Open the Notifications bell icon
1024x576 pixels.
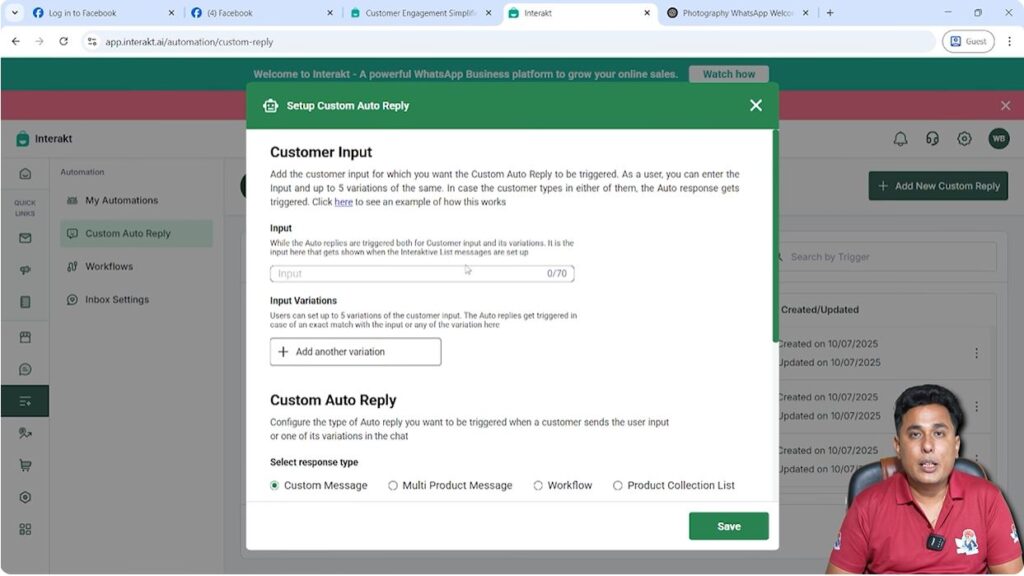click(901, 138)
